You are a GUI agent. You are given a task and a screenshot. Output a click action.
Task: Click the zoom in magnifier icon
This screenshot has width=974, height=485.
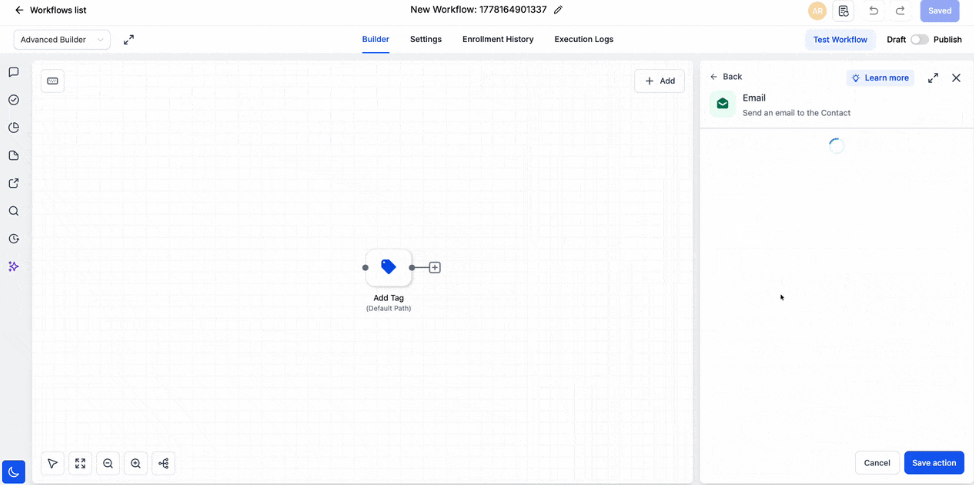click(x=135, y=463)
